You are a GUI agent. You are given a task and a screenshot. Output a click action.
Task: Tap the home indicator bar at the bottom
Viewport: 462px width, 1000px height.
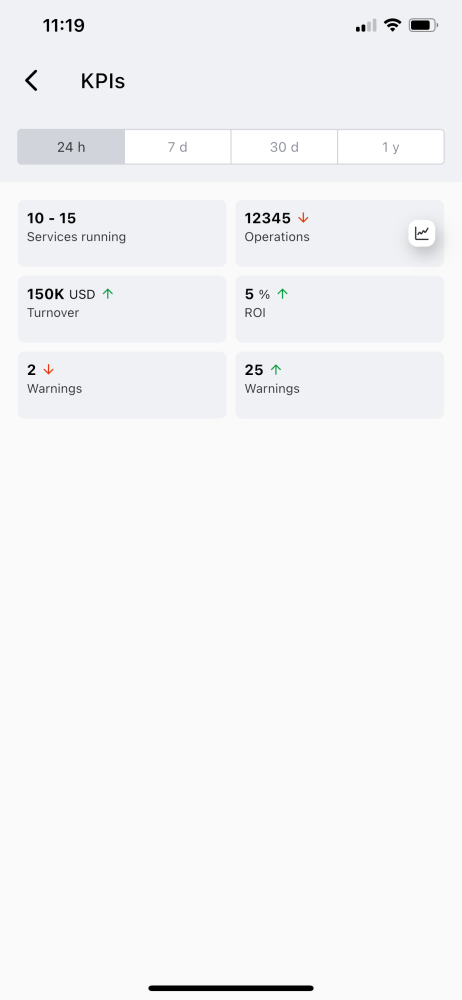[231, 988]
